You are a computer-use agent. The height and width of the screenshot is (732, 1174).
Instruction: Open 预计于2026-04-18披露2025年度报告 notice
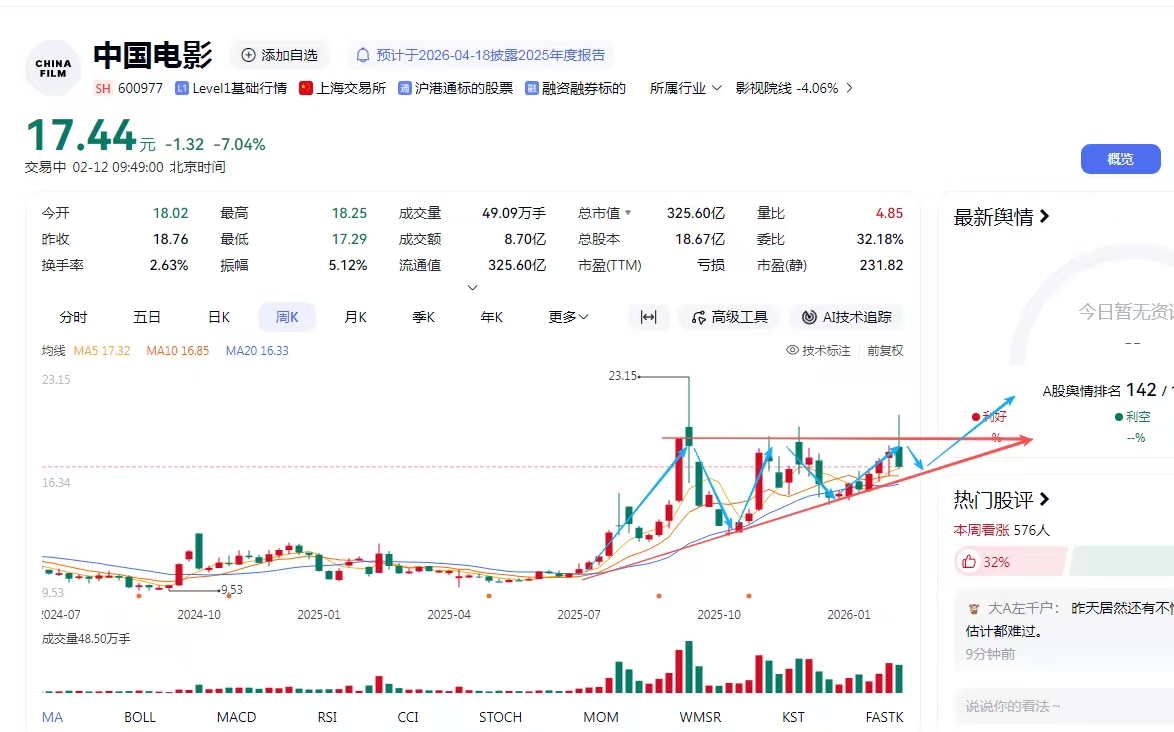(481, 55)
